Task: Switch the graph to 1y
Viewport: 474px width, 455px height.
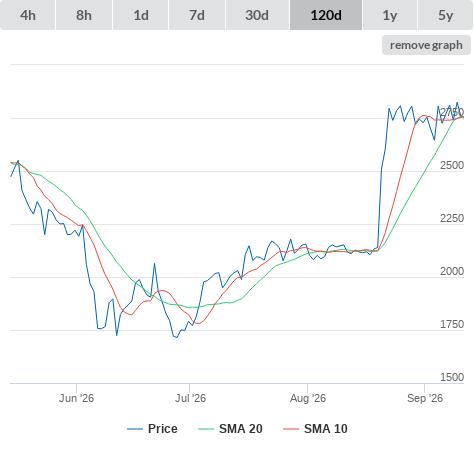Action: coord(390,15)
